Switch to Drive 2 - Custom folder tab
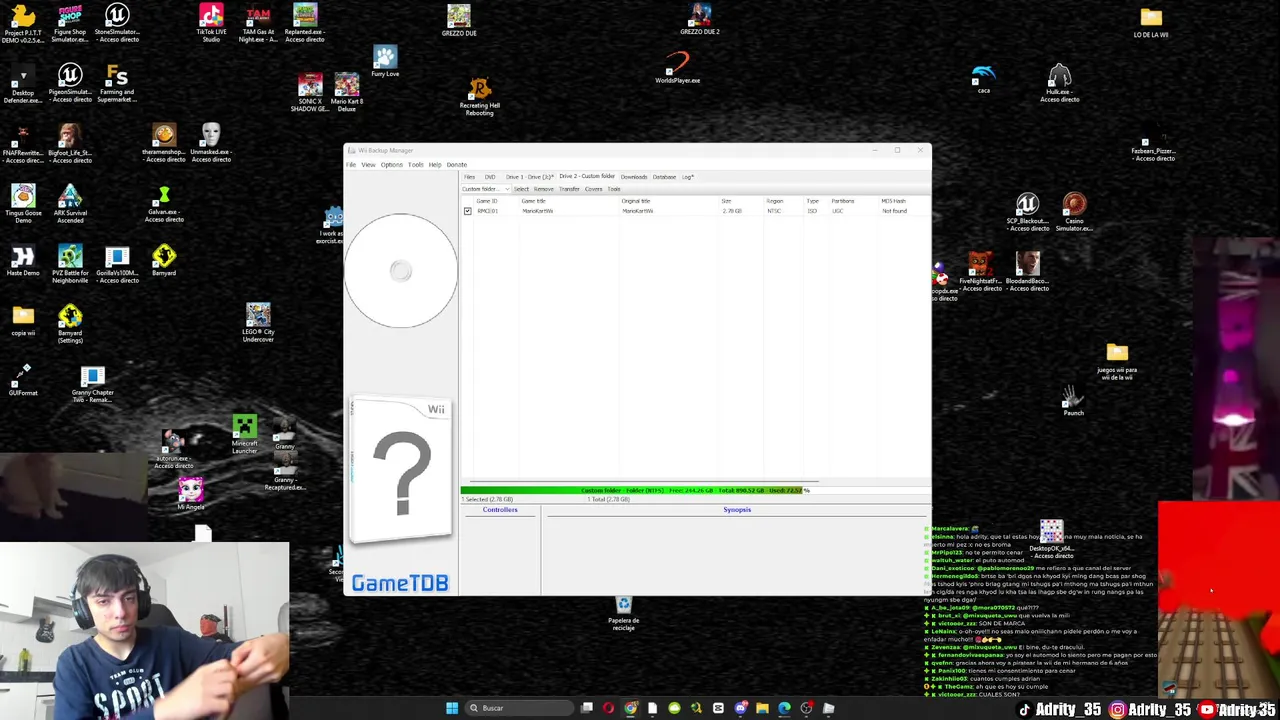This screenshot has width=1280, height=720. click(x=586, y=176)
